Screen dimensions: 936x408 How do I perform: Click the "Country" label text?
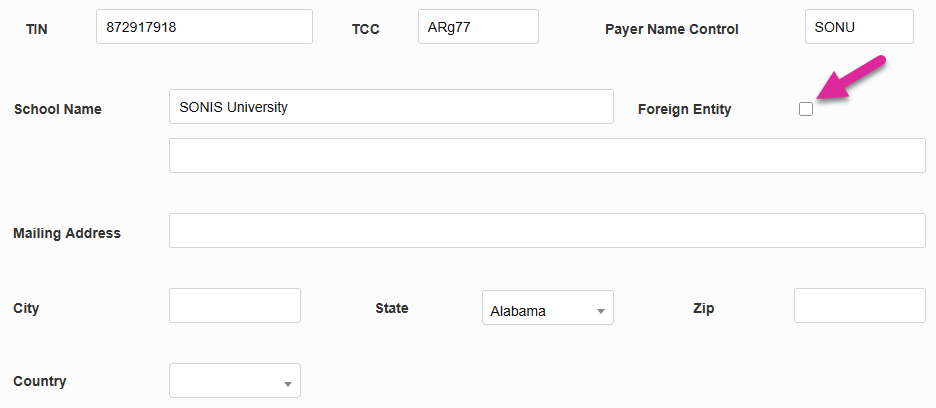click(x=40, y=381)
